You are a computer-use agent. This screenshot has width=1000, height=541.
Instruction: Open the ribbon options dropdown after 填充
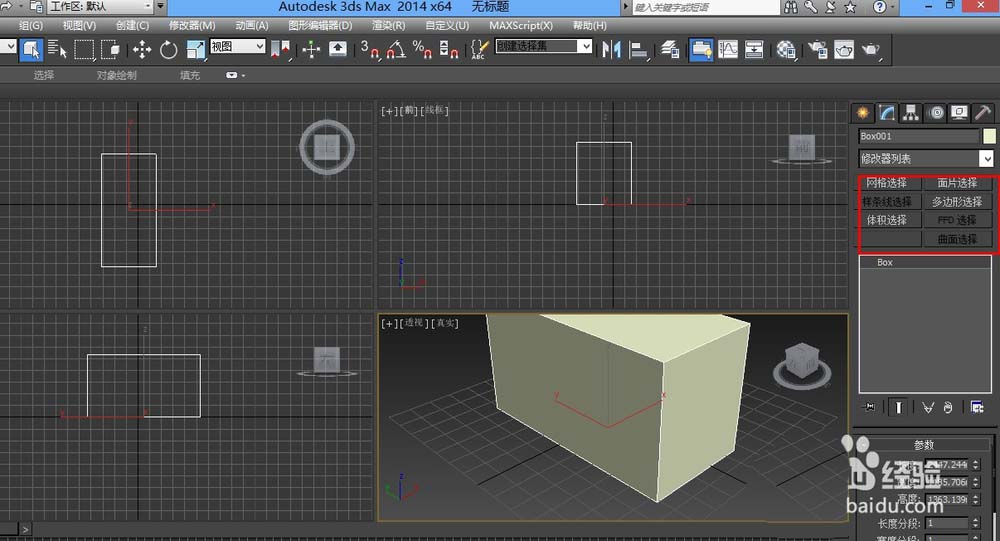(x=235, y=75)
